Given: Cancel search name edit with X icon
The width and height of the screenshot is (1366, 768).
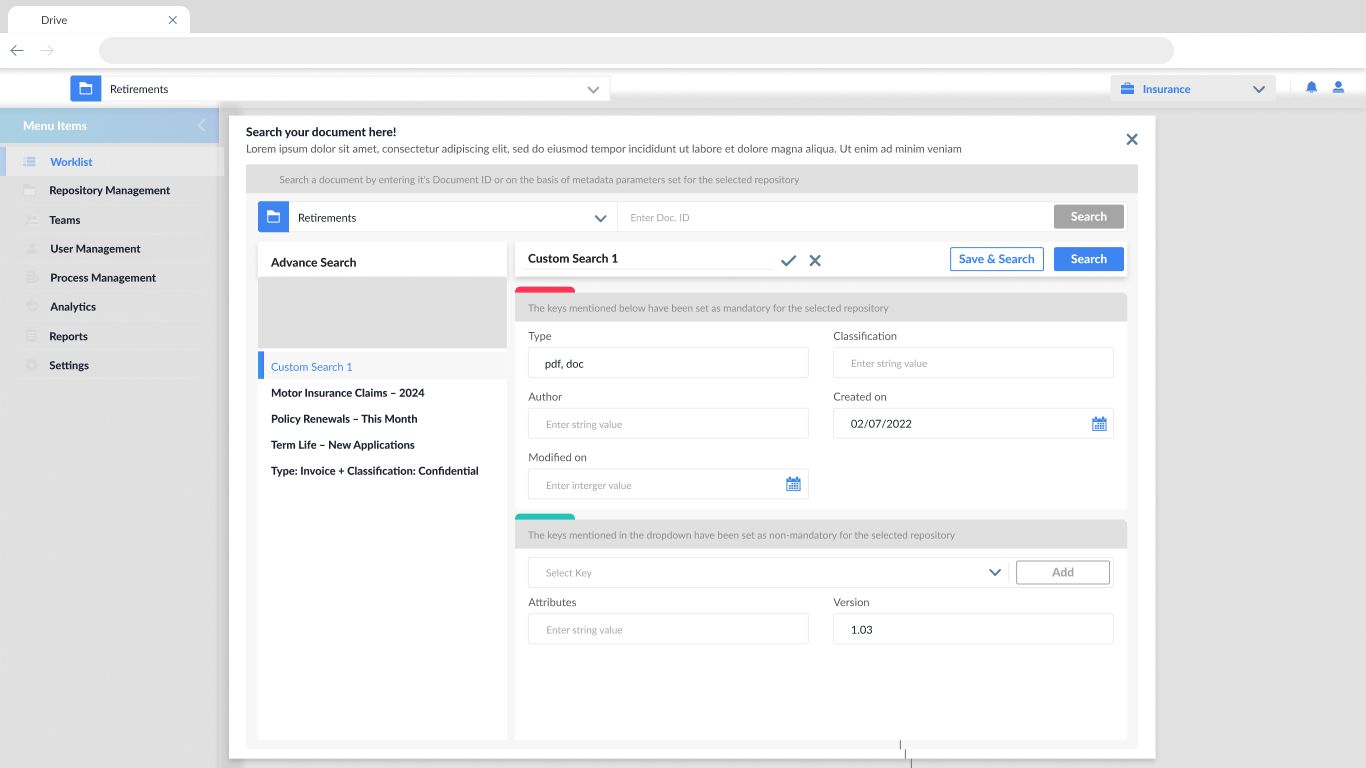Looking at the screenshot, I should [815, 260].
